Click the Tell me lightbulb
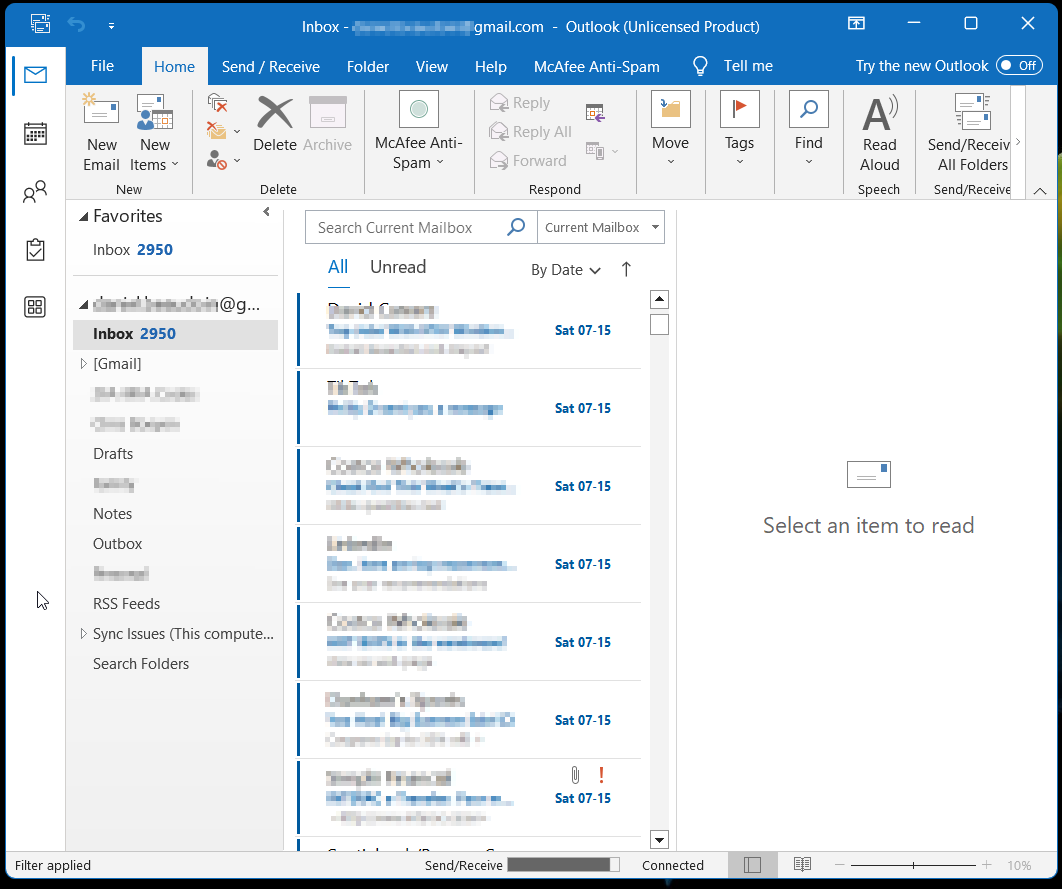 point(700,66)
